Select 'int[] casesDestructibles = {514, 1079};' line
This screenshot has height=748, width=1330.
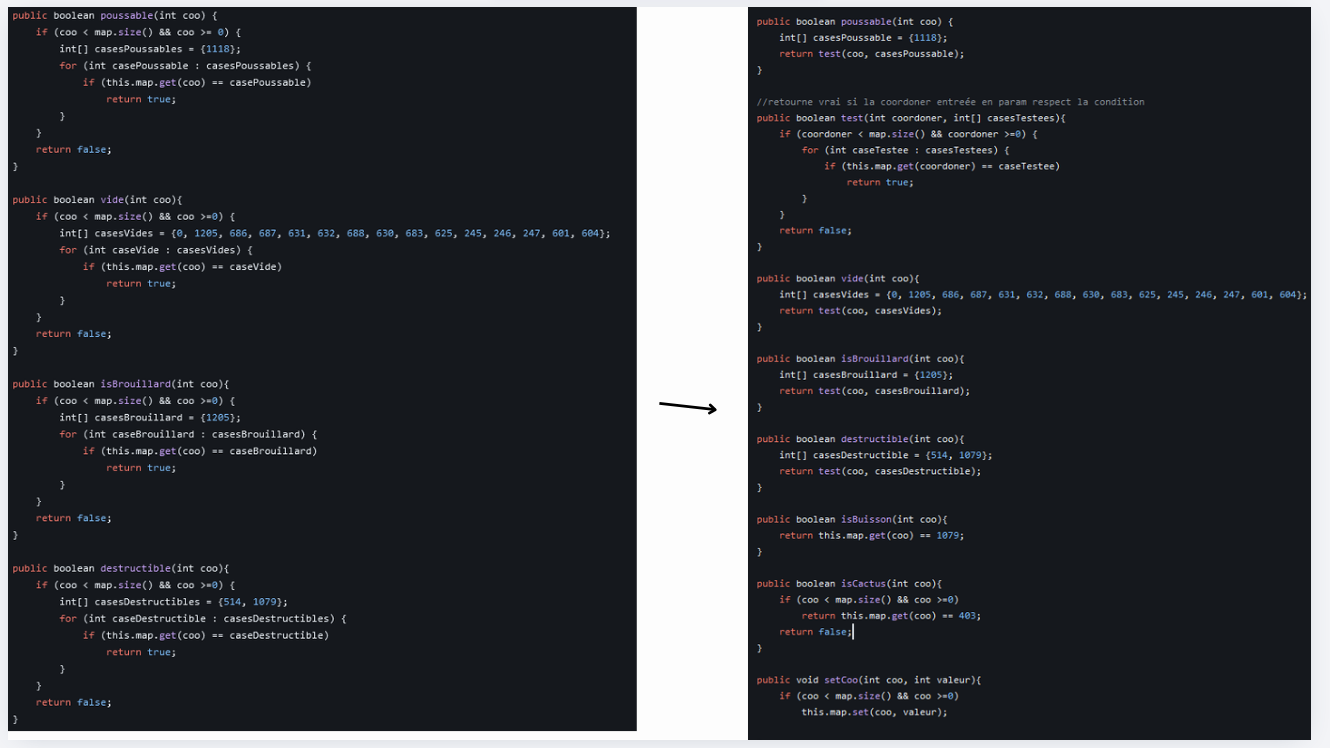coord(173,601)
